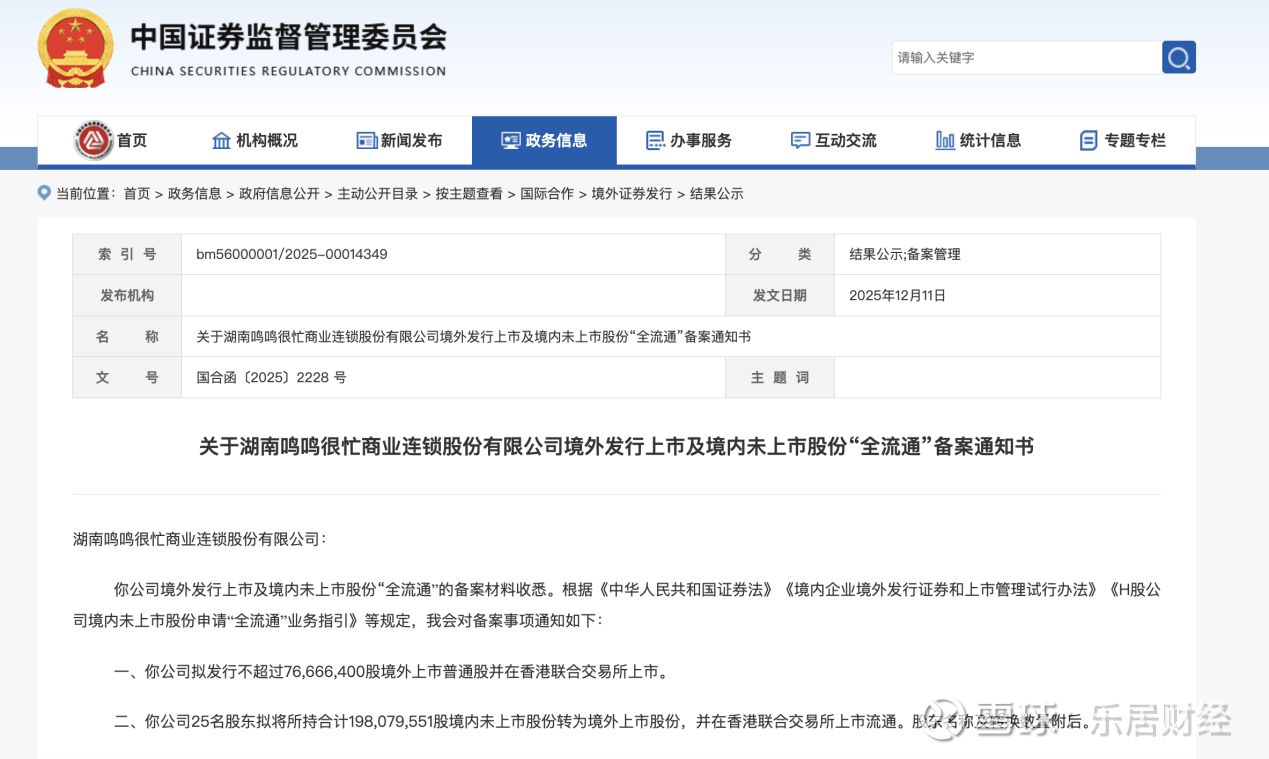1269x759 pixels.
Task: Click breadcrumb link 主动公开目录
Action: pyautogui.click(x=377, y=193)
